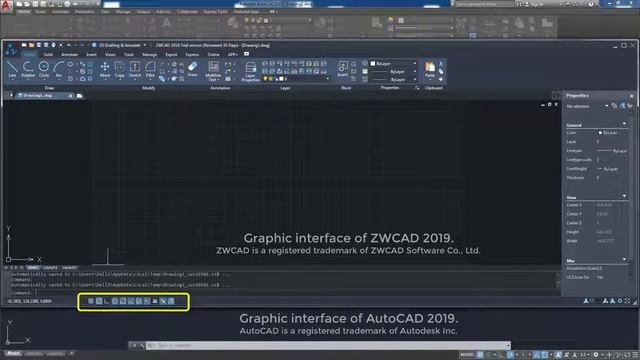Open the Manage ribbon tab in ZWCAD
This screenshot has height=360, width=640.
(149, 54)
